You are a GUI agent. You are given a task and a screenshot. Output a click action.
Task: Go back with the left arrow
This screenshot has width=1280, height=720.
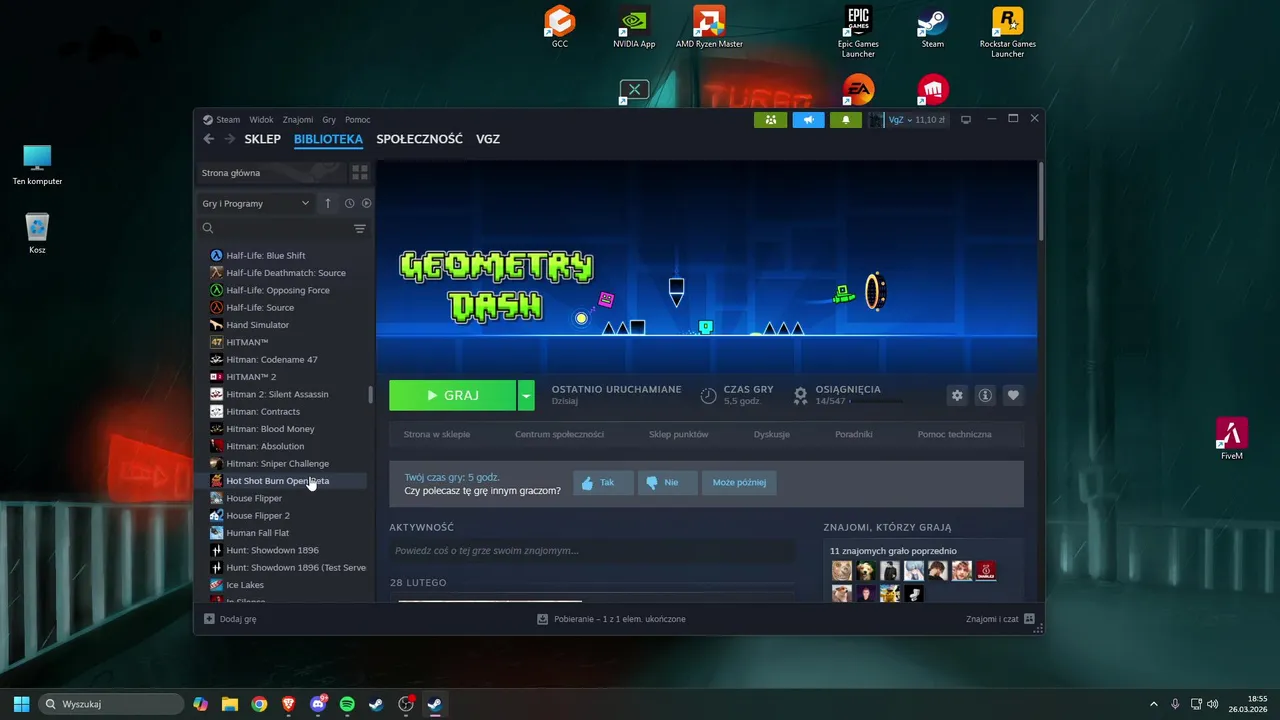click(x=208, y=139)
